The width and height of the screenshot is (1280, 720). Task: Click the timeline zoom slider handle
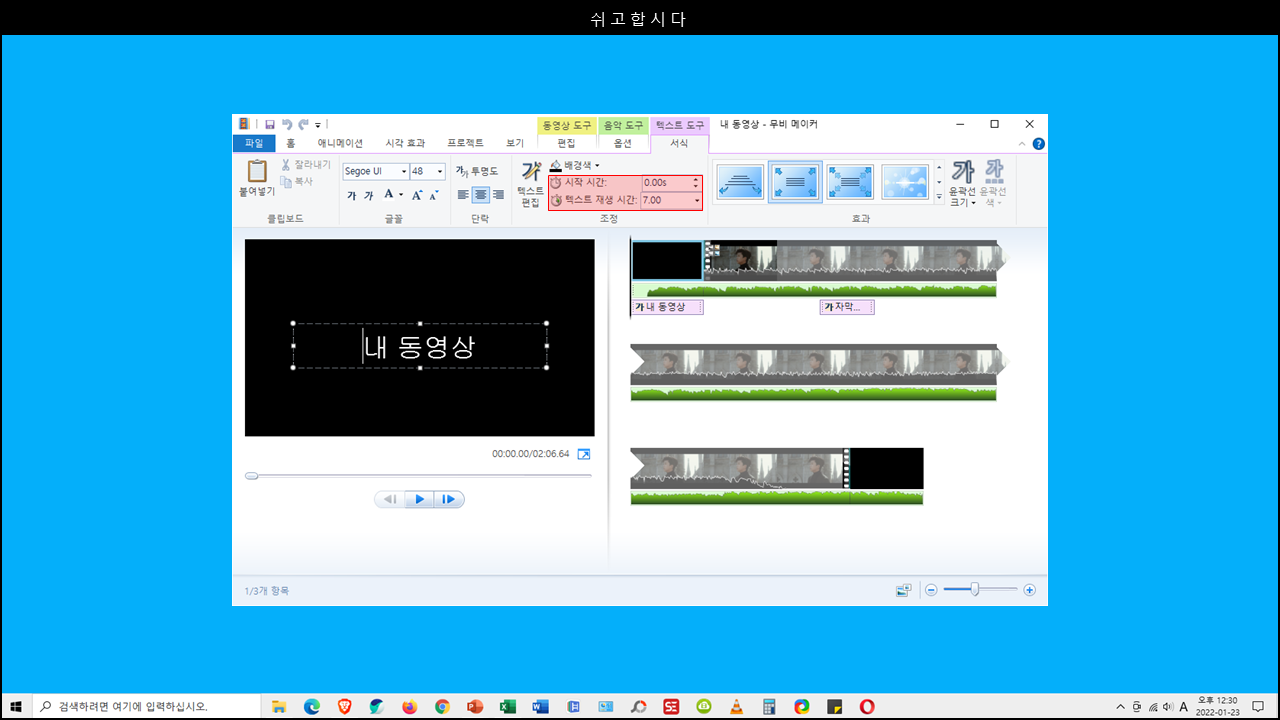[974, 590]
